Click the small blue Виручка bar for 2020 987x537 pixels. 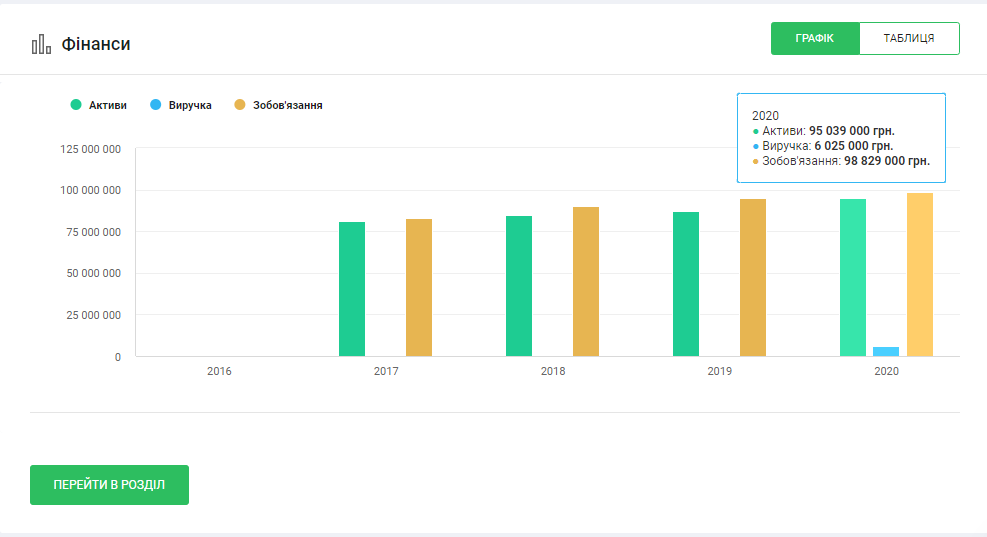click(x=886, y=351)
